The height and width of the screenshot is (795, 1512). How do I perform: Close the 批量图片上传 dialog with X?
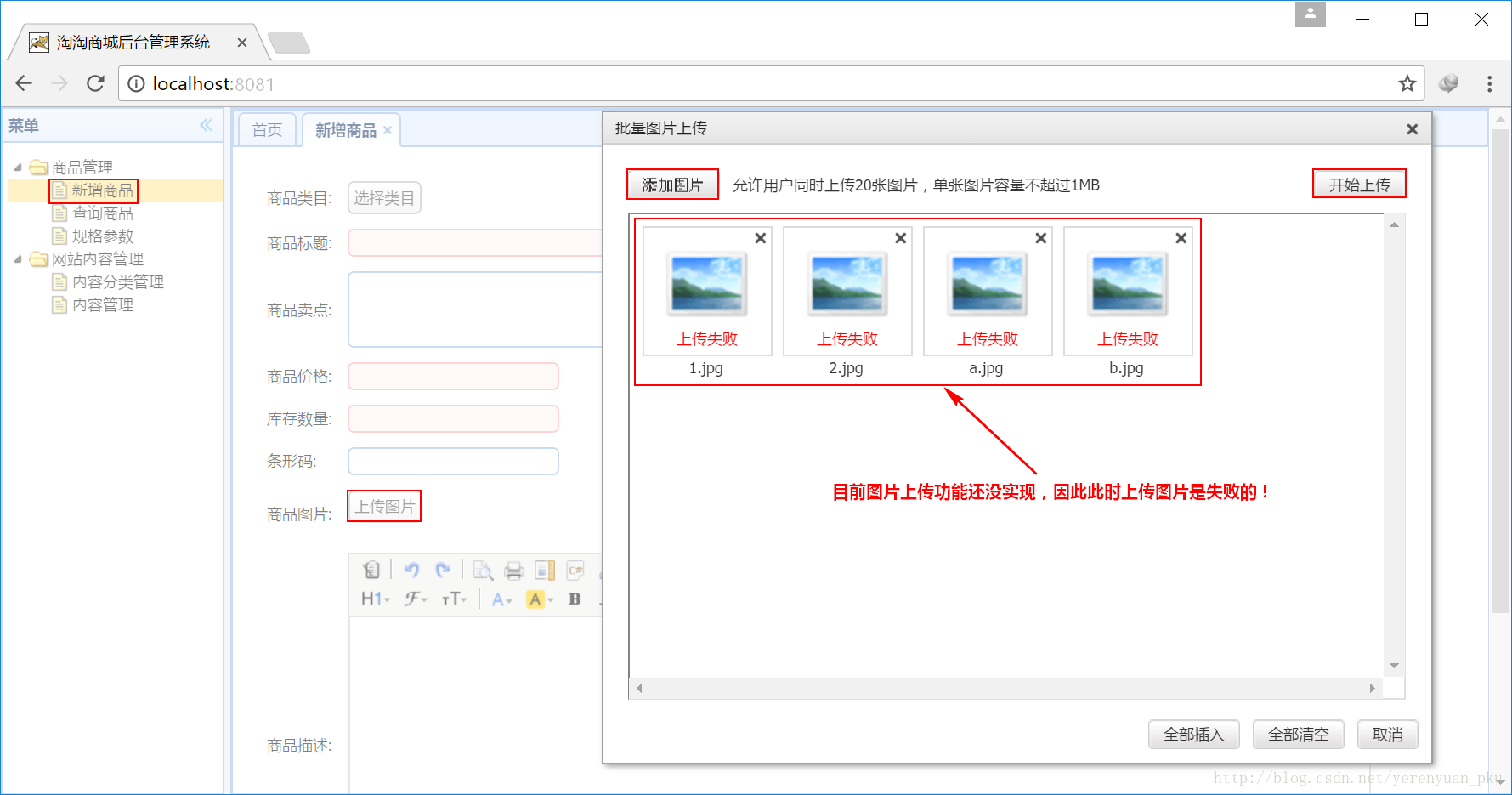pyautogui.click(x=1413, y=129)
